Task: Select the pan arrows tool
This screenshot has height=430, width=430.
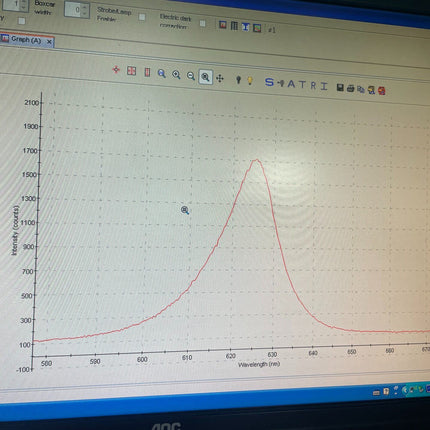Action: click(220, 79)
